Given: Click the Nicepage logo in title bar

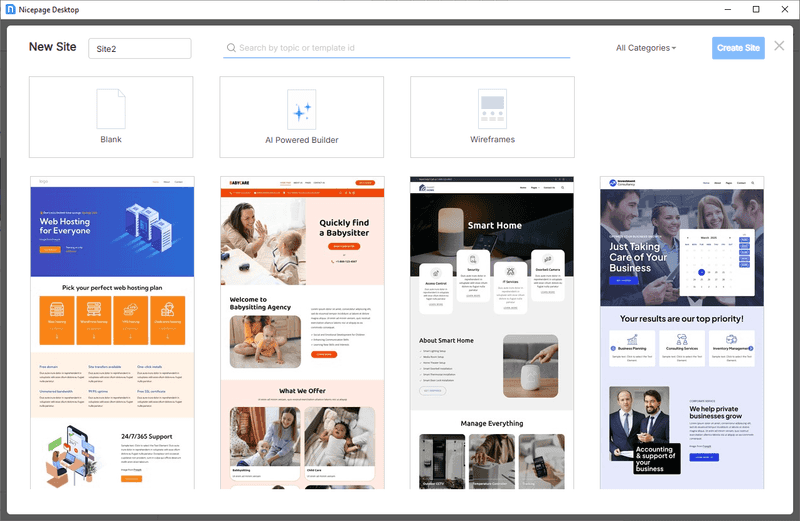Looking at the screenshot, I should point(10,9).
